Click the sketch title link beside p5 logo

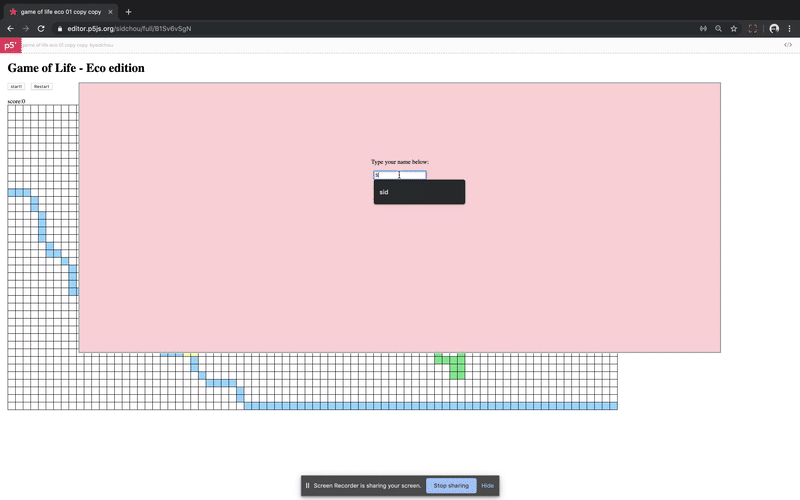click(x=67, y=45)
